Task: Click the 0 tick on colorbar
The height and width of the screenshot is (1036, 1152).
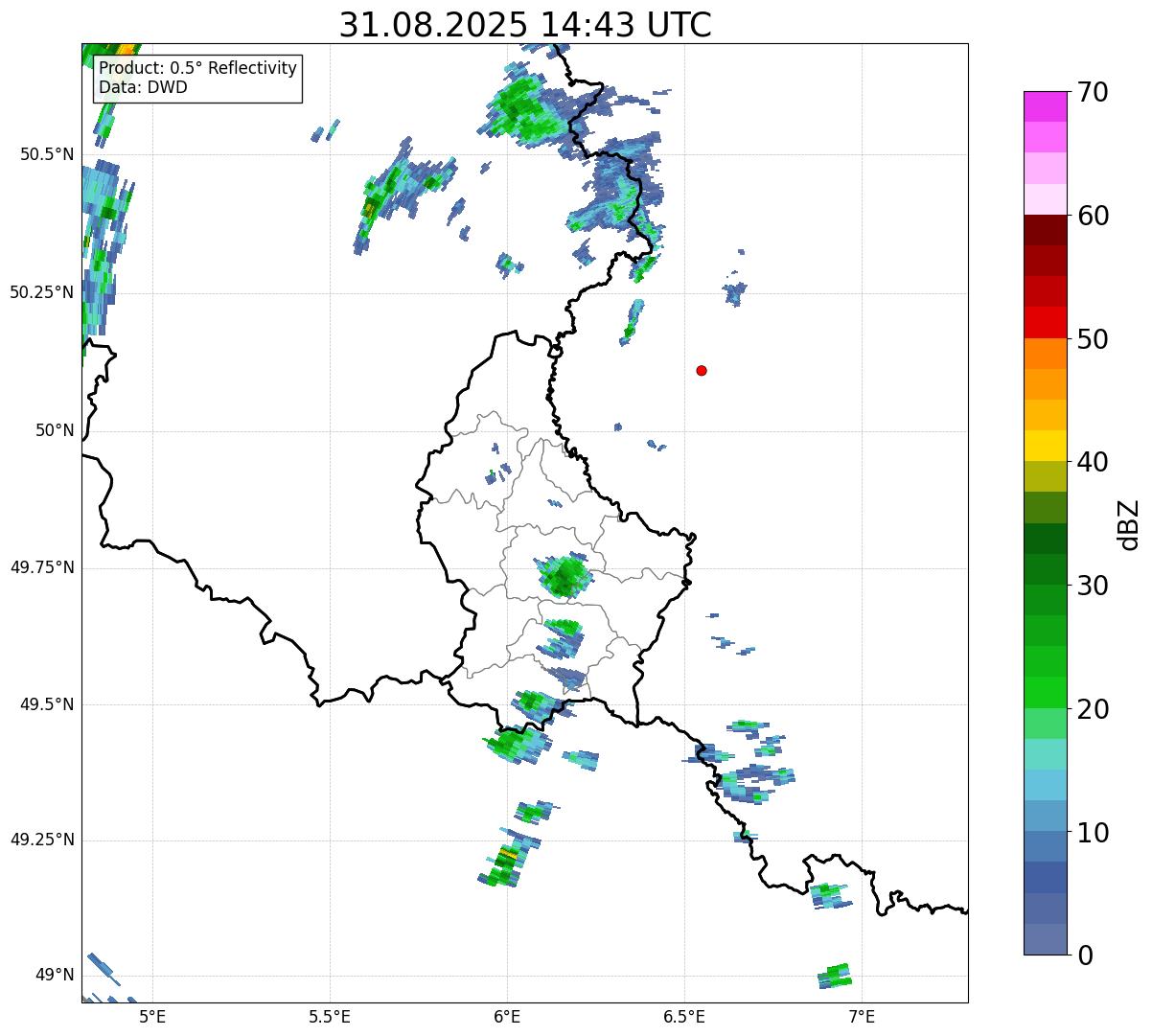Action: (1085, 955)
